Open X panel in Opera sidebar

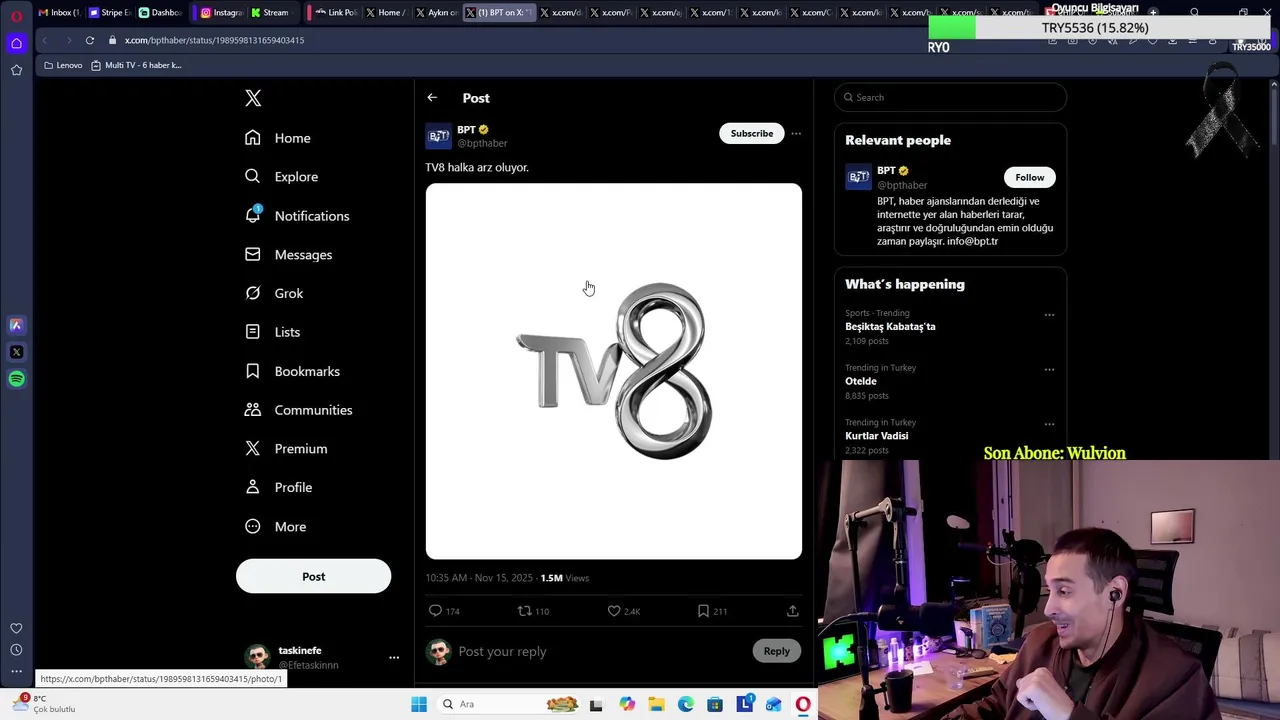[16, 352]
